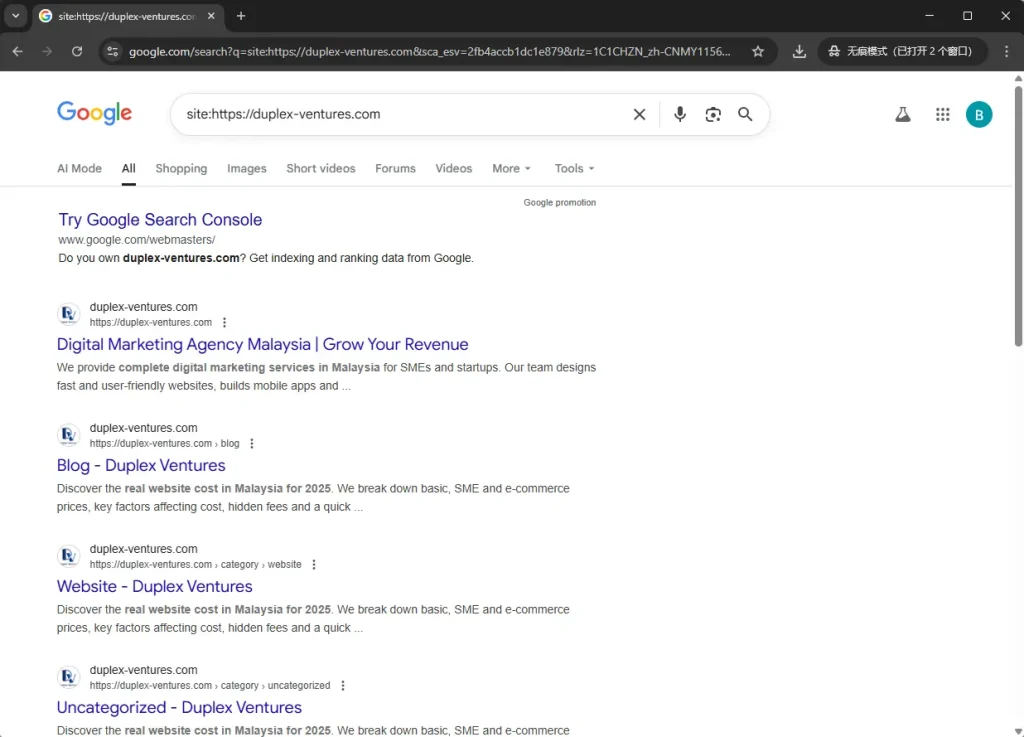The width and height of the screenshot is (1024, 737).
Task: Open the Blog - Duplex Ventures result
Action: [x=141, y=465]
